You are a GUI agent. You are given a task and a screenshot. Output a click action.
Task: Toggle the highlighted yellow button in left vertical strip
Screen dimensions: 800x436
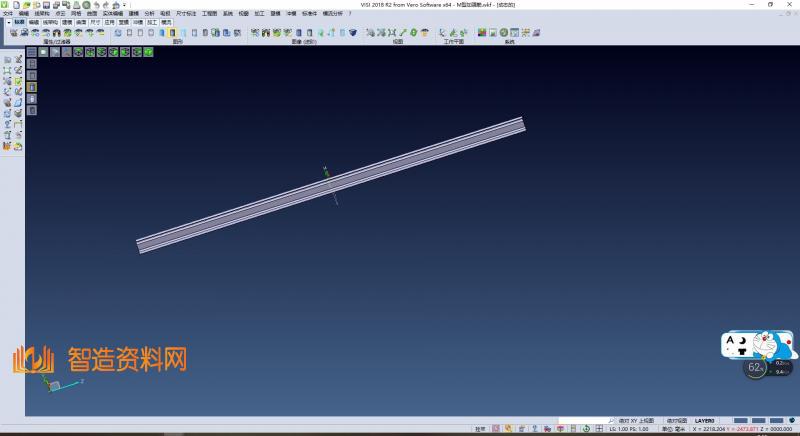[31, 87]
